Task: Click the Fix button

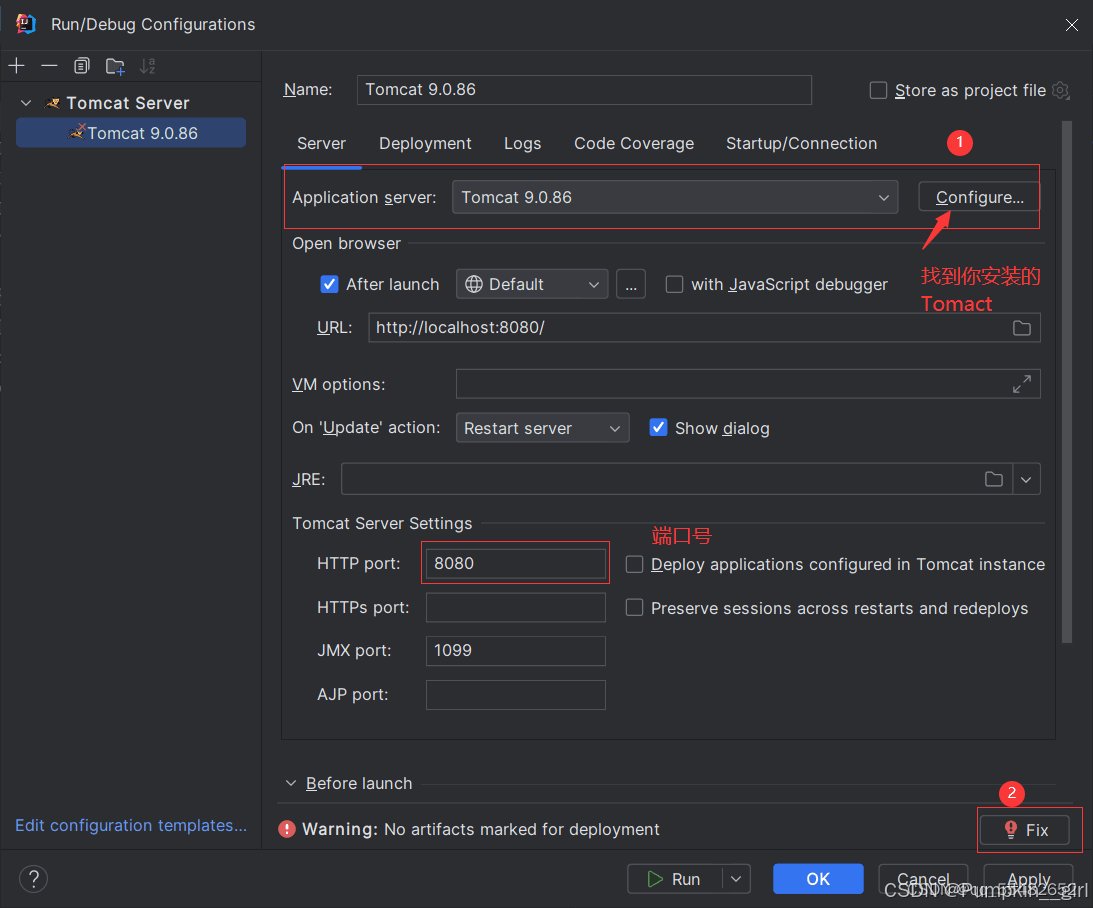Action: [x=1025, y=829]
